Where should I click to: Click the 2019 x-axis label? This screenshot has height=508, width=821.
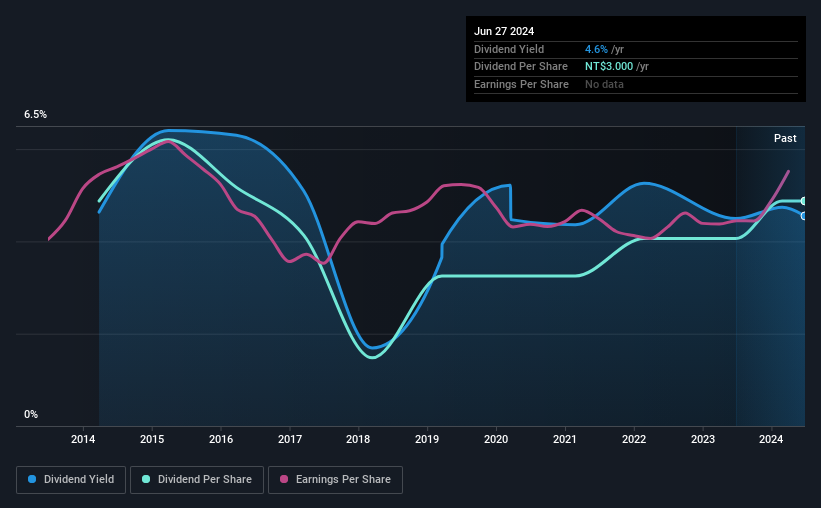pyautogui.click(x=427, y=439)
